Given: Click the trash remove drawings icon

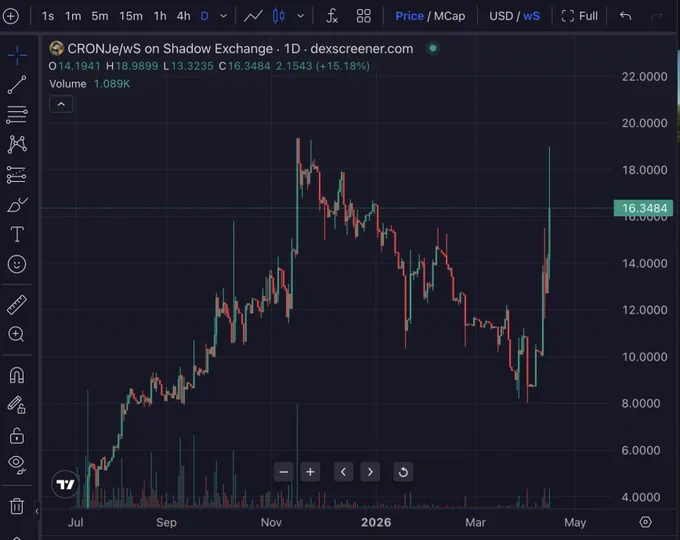Looking at the screenshot, I should [x=17, y=506].
